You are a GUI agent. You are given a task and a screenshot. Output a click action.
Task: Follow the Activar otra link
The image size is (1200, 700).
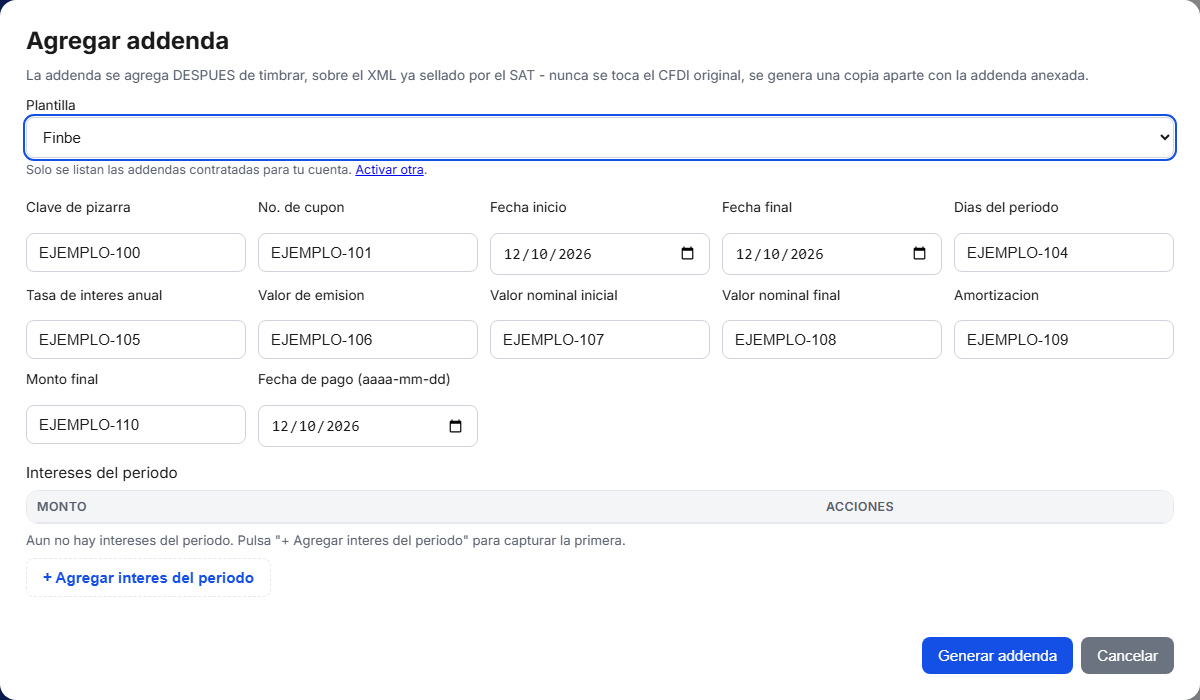(389, 170)
